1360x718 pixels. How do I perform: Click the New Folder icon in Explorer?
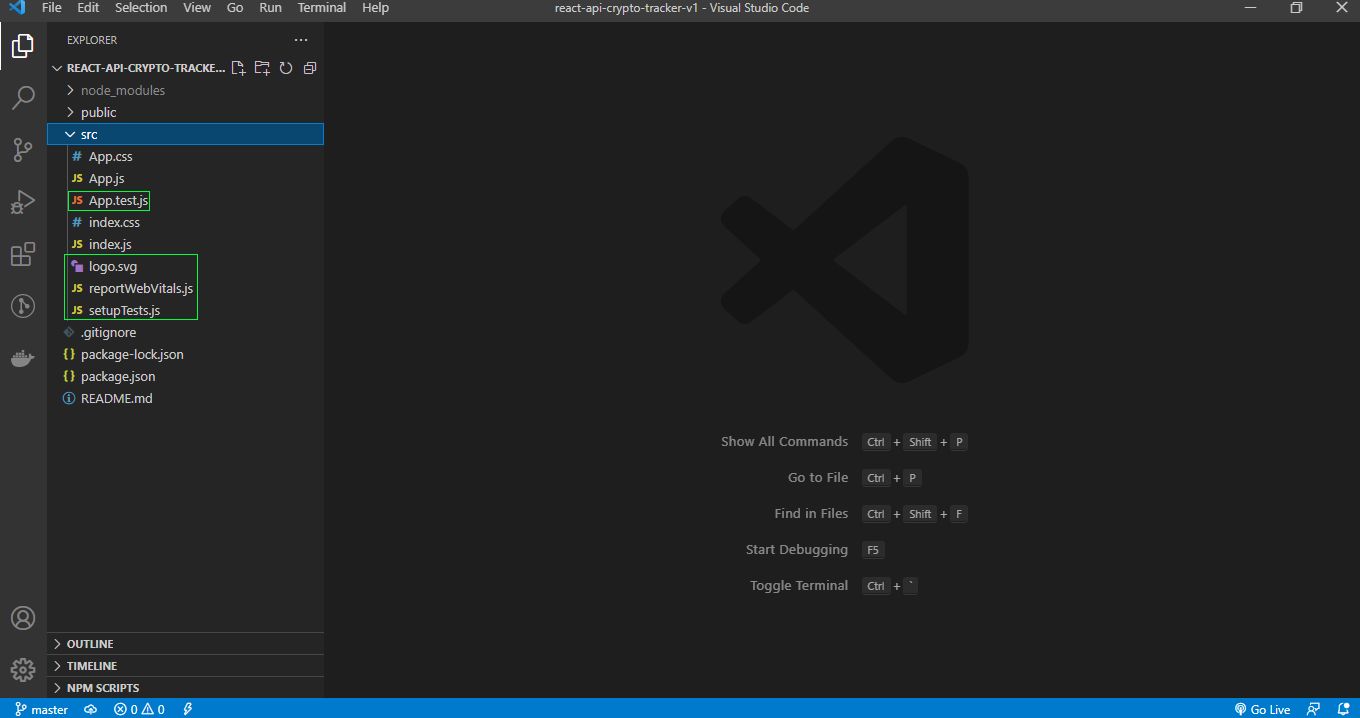click(262, 68)
